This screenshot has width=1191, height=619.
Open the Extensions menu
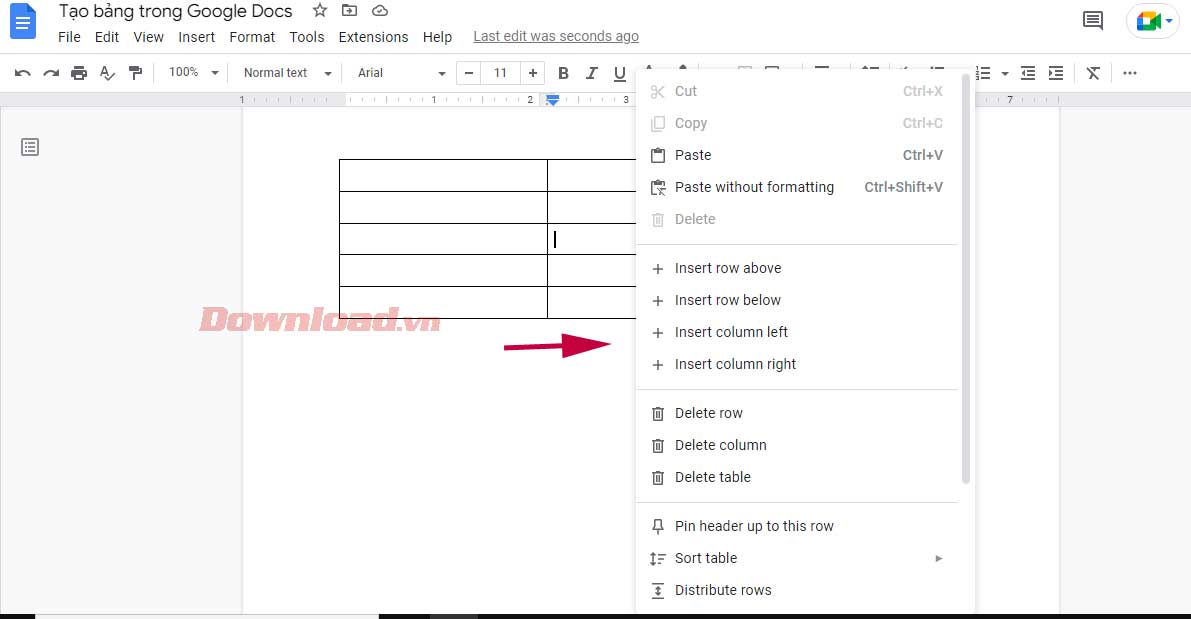point(373,37)
